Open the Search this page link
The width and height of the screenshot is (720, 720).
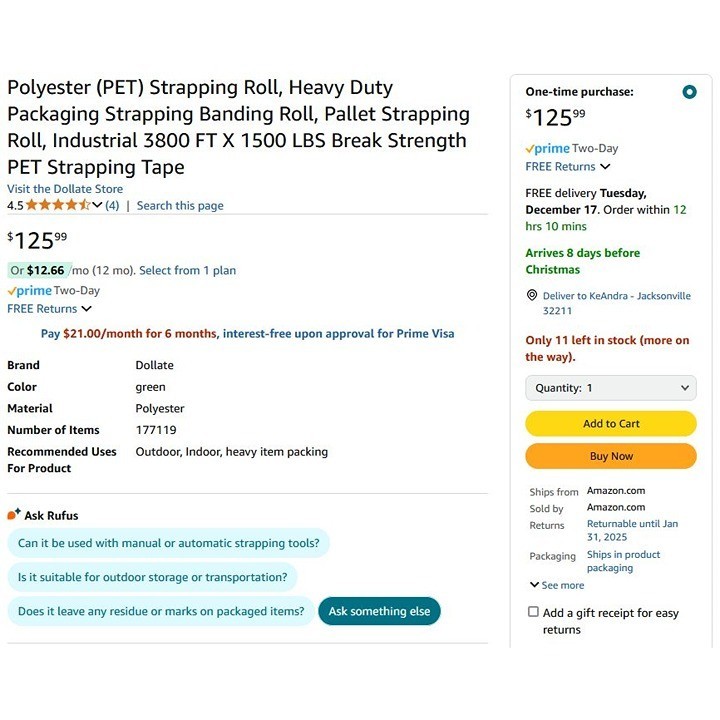pyautogui.click(x=180, y=206)
